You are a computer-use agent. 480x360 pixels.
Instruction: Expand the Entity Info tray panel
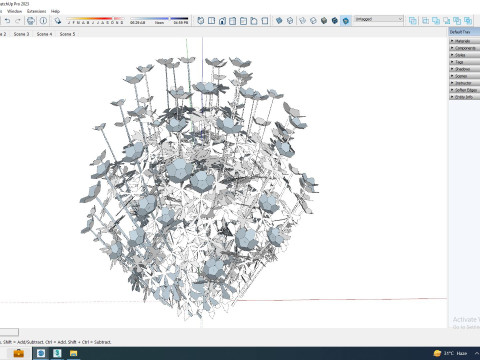coord(465,97)
